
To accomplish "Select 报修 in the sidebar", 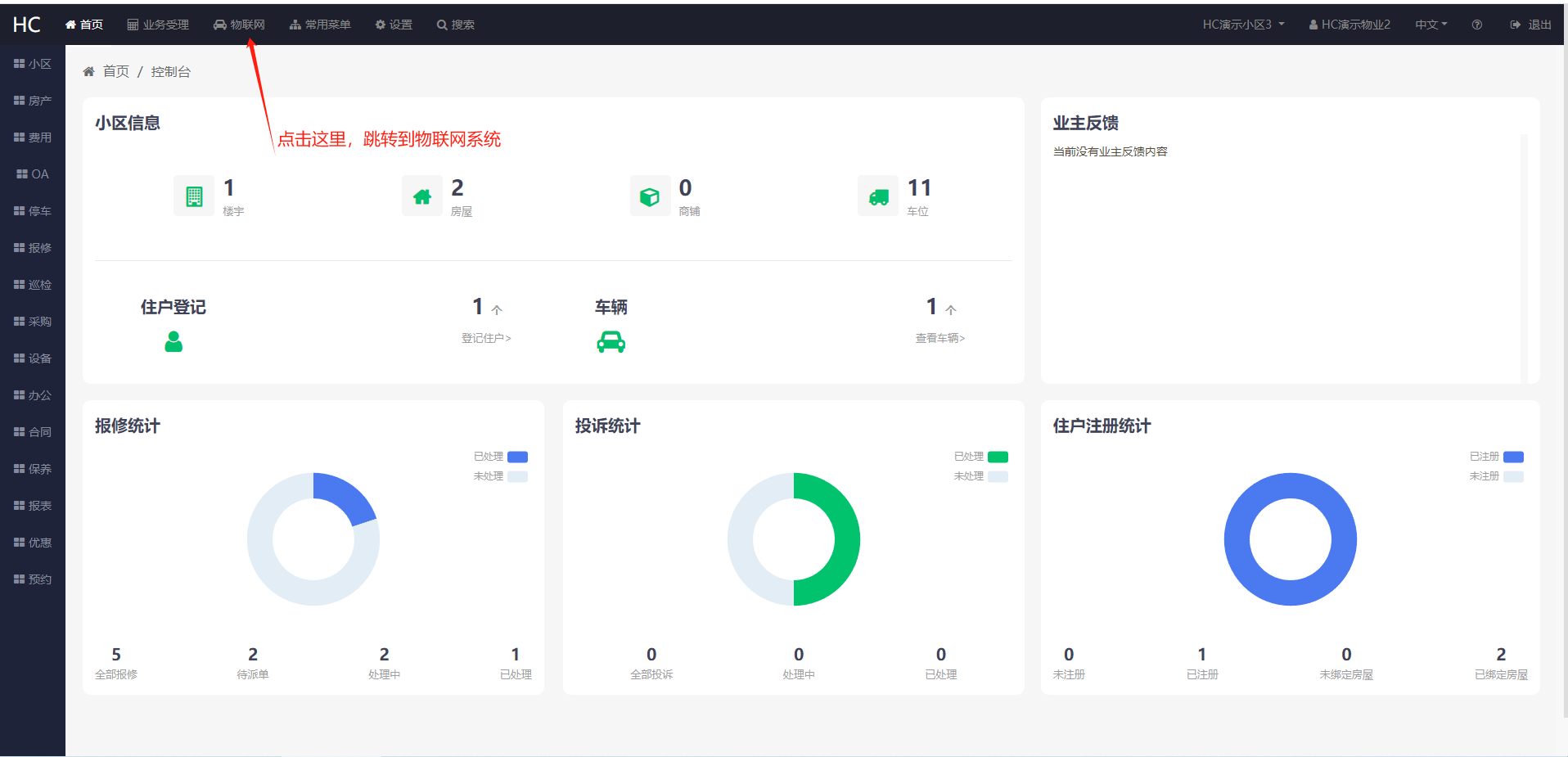I will (33, 248).
